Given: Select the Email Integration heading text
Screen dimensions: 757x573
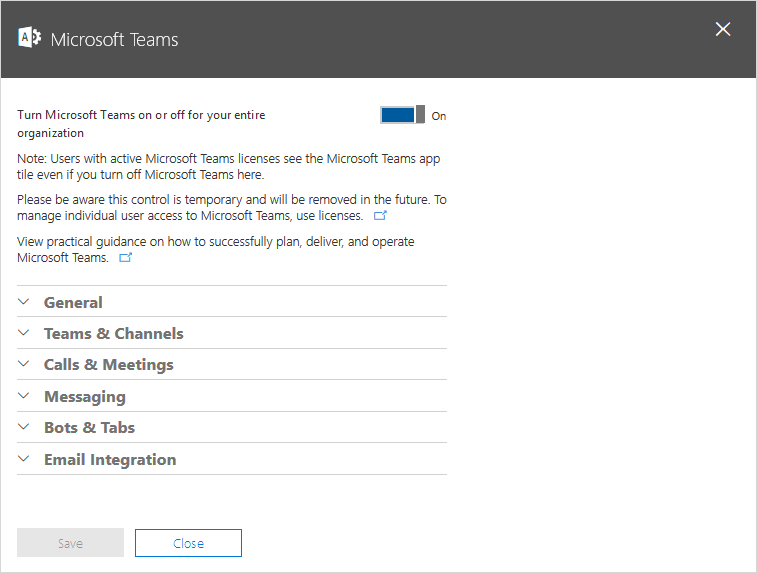Looking at the screenshot, I should point(110,460).
